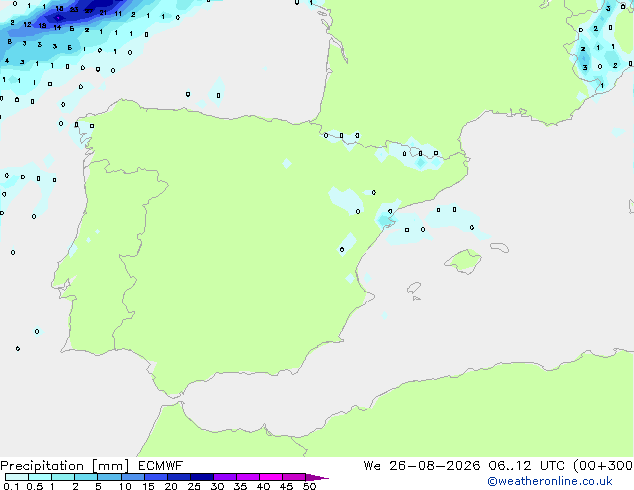Click the "25" legend scale label
This screenshot has height=490, width=634.
click(x=194, y=486)
